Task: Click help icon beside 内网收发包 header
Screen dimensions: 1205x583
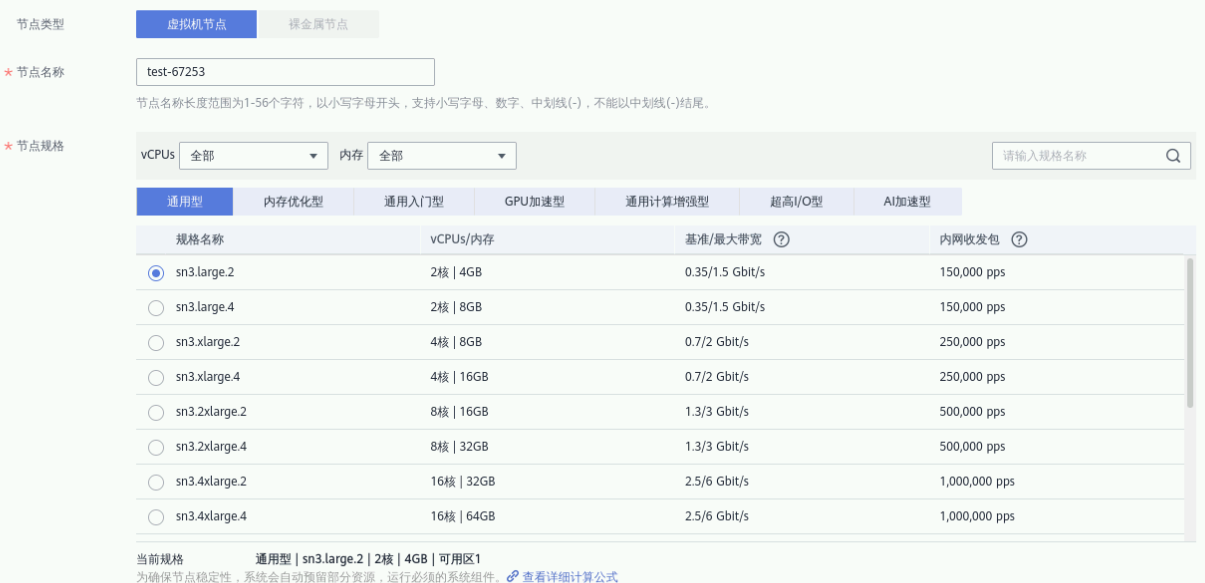Action: coord(1020,240)
